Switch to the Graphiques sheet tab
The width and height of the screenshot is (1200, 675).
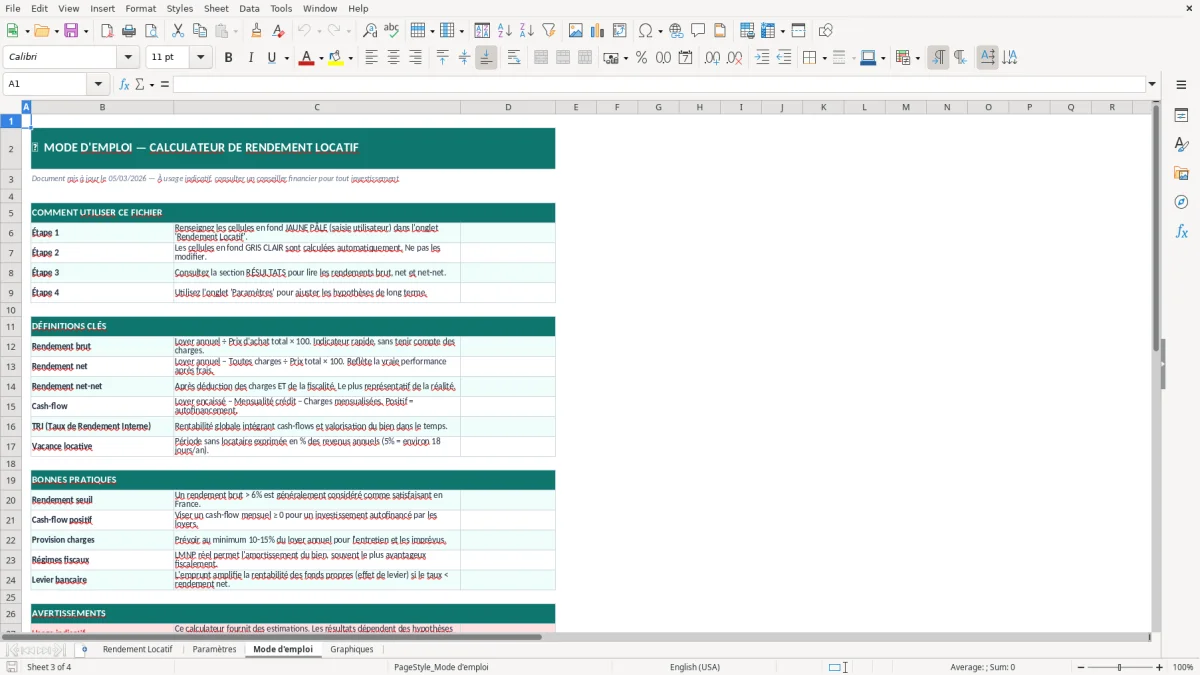(x=352, y=649)
